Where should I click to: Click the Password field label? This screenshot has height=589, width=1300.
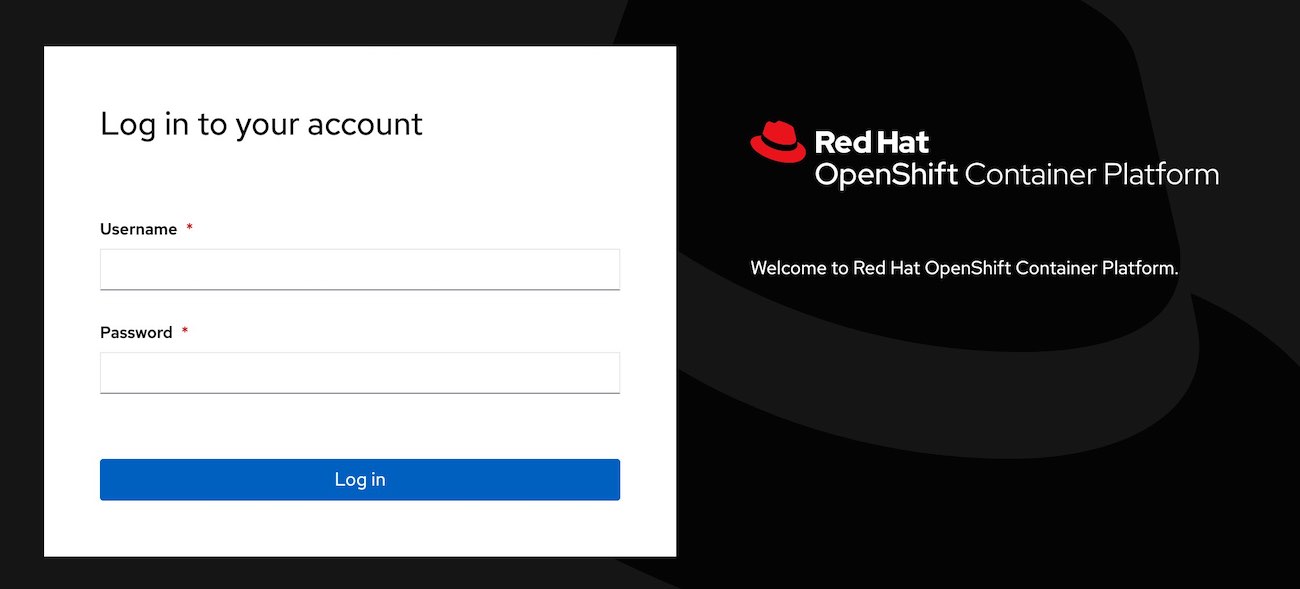pos(136,331)
